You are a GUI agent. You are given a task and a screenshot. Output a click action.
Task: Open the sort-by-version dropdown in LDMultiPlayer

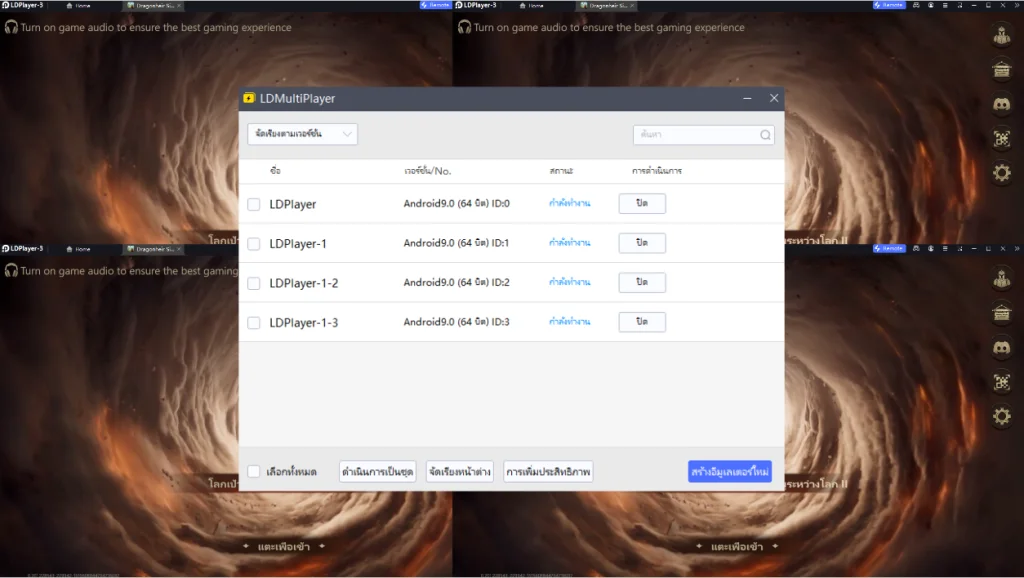(302, 134)
